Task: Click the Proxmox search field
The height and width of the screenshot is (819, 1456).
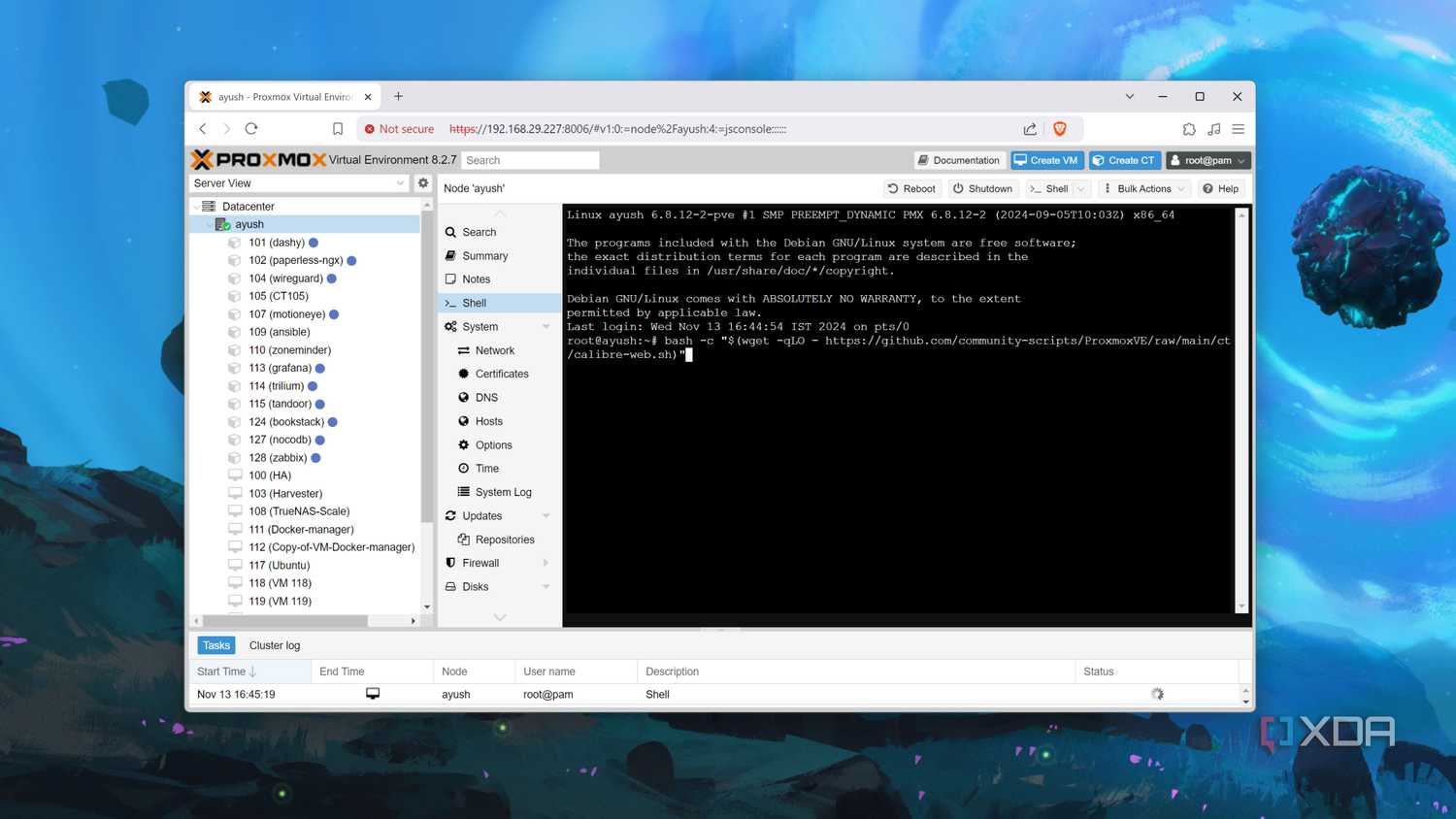Action: tap(530, 160)
